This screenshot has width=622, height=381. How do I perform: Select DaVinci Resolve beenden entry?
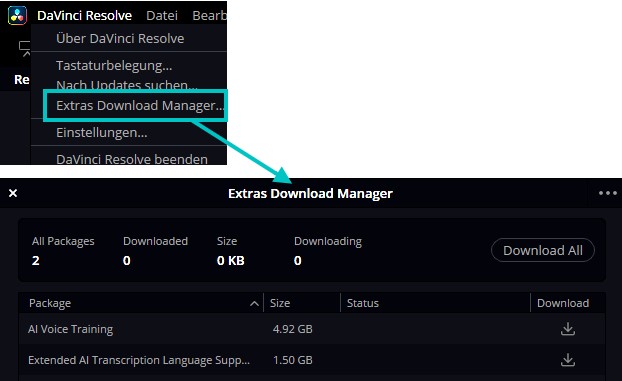pyautogui.click(x=132, y=159)
